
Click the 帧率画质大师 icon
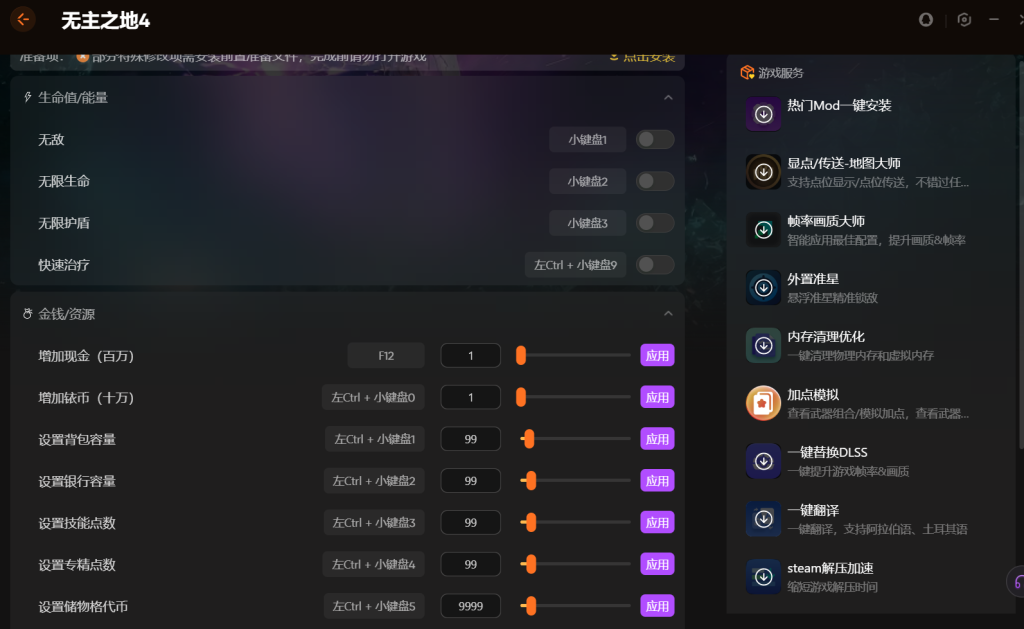pos(763,230)
